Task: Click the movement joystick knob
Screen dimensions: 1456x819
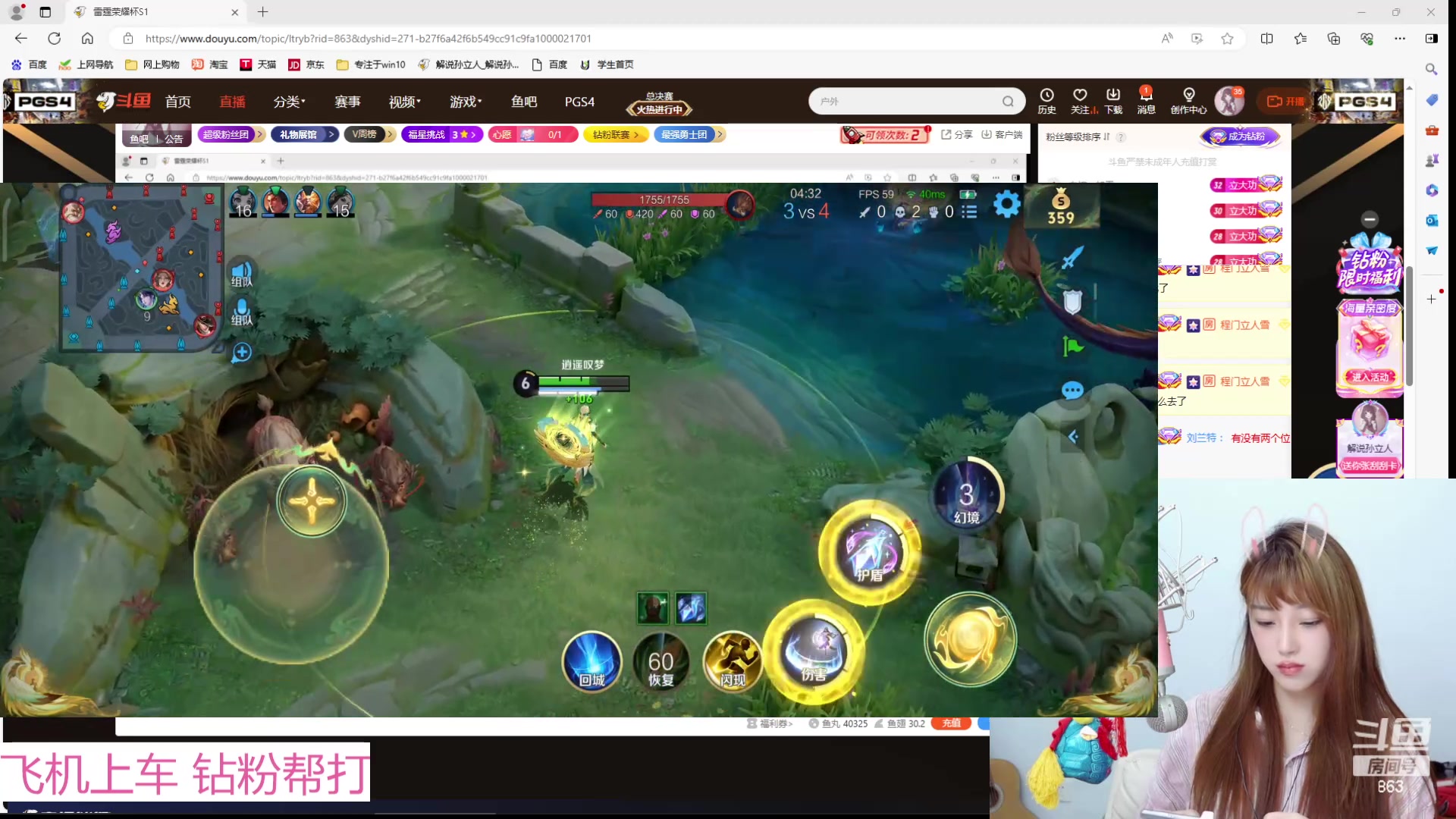Action: tap(312, 501)
